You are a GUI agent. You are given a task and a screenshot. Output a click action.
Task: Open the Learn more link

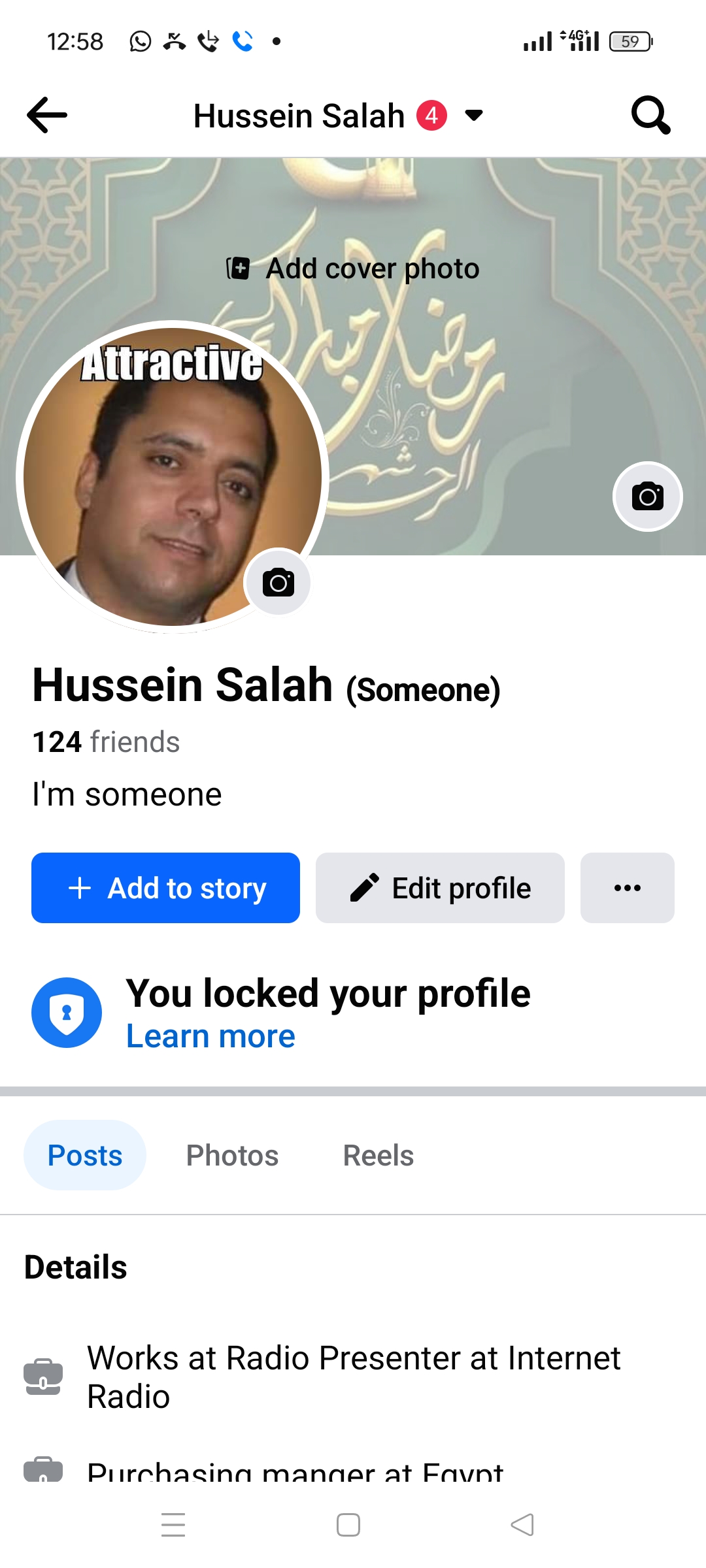pos(210,1036)
